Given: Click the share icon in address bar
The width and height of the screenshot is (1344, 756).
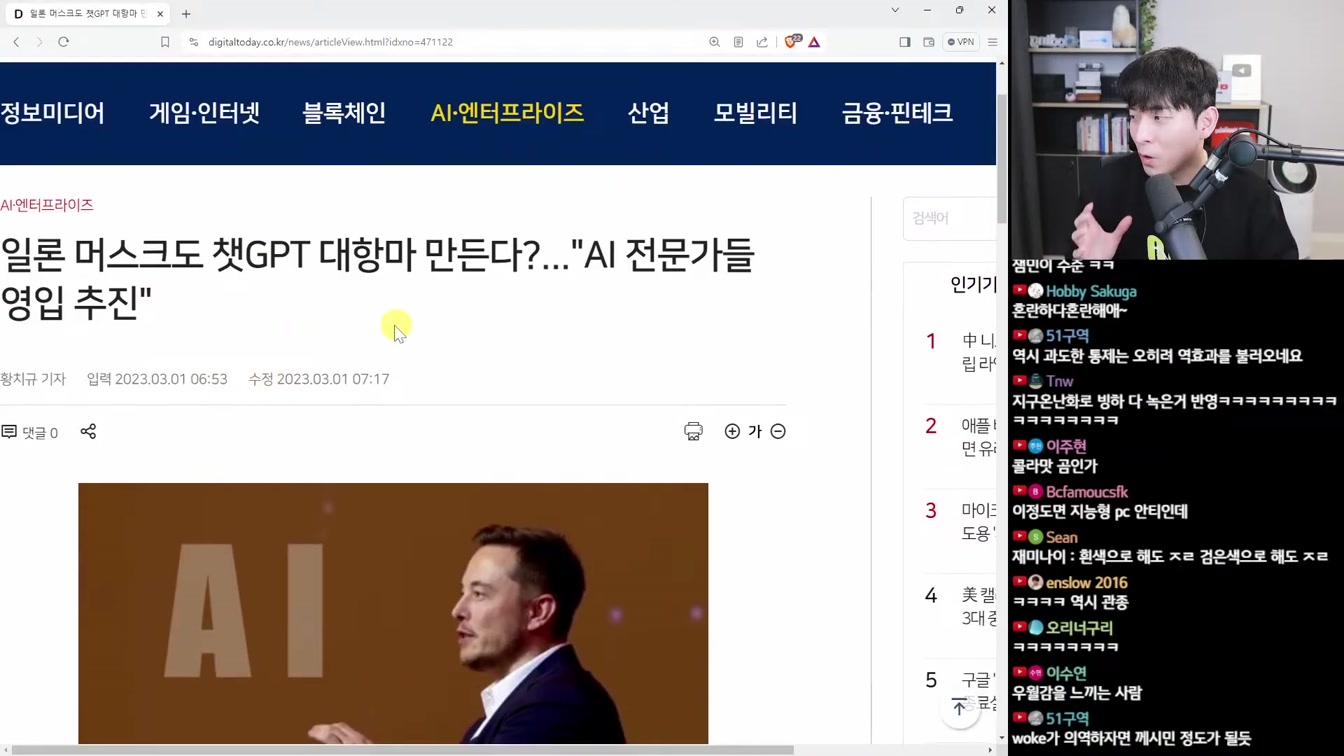Looking at the screenshot, I should [x=762, y=42].
